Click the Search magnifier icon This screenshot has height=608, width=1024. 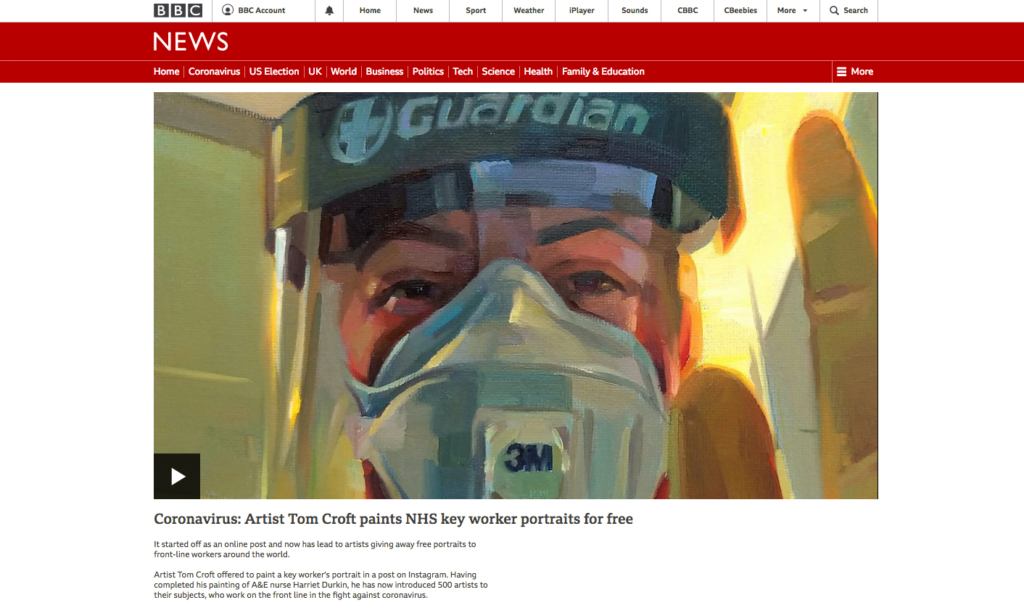834,10
